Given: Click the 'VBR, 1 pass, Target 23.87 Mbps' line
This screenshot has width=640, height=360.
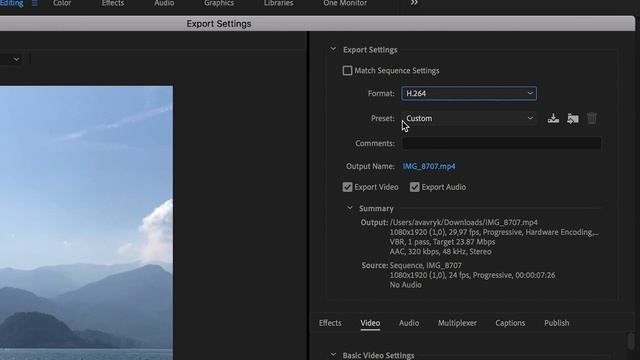Looking at the screenshot, I should pyautogui.click(x=442, y=242).
